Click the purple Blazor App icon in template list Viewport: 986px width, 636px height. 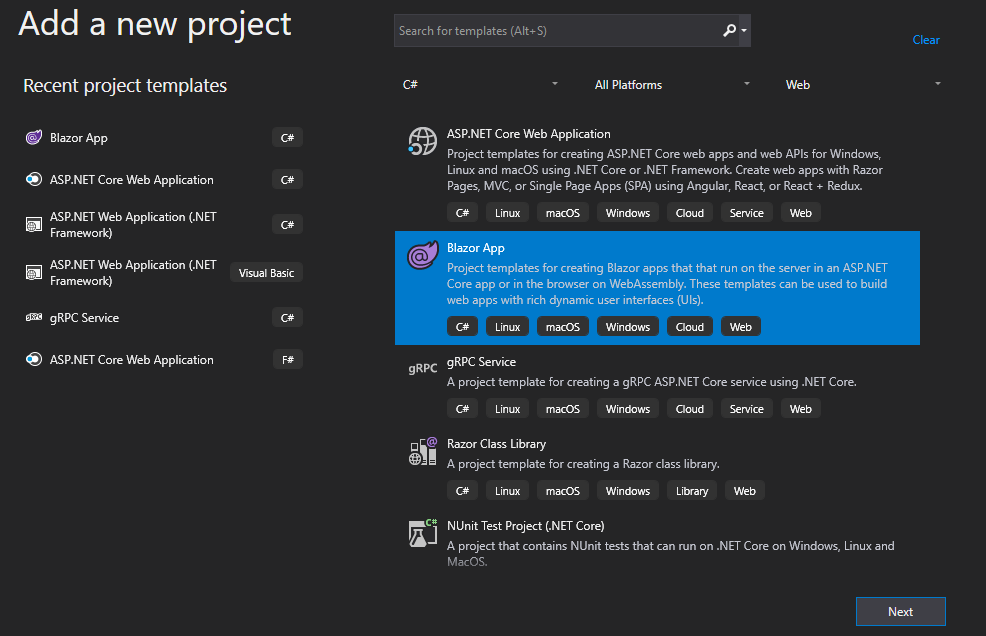point(422,255)
